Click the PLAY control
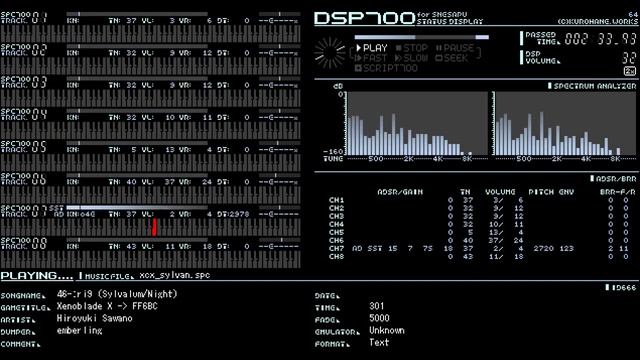 tap(371, 48)
